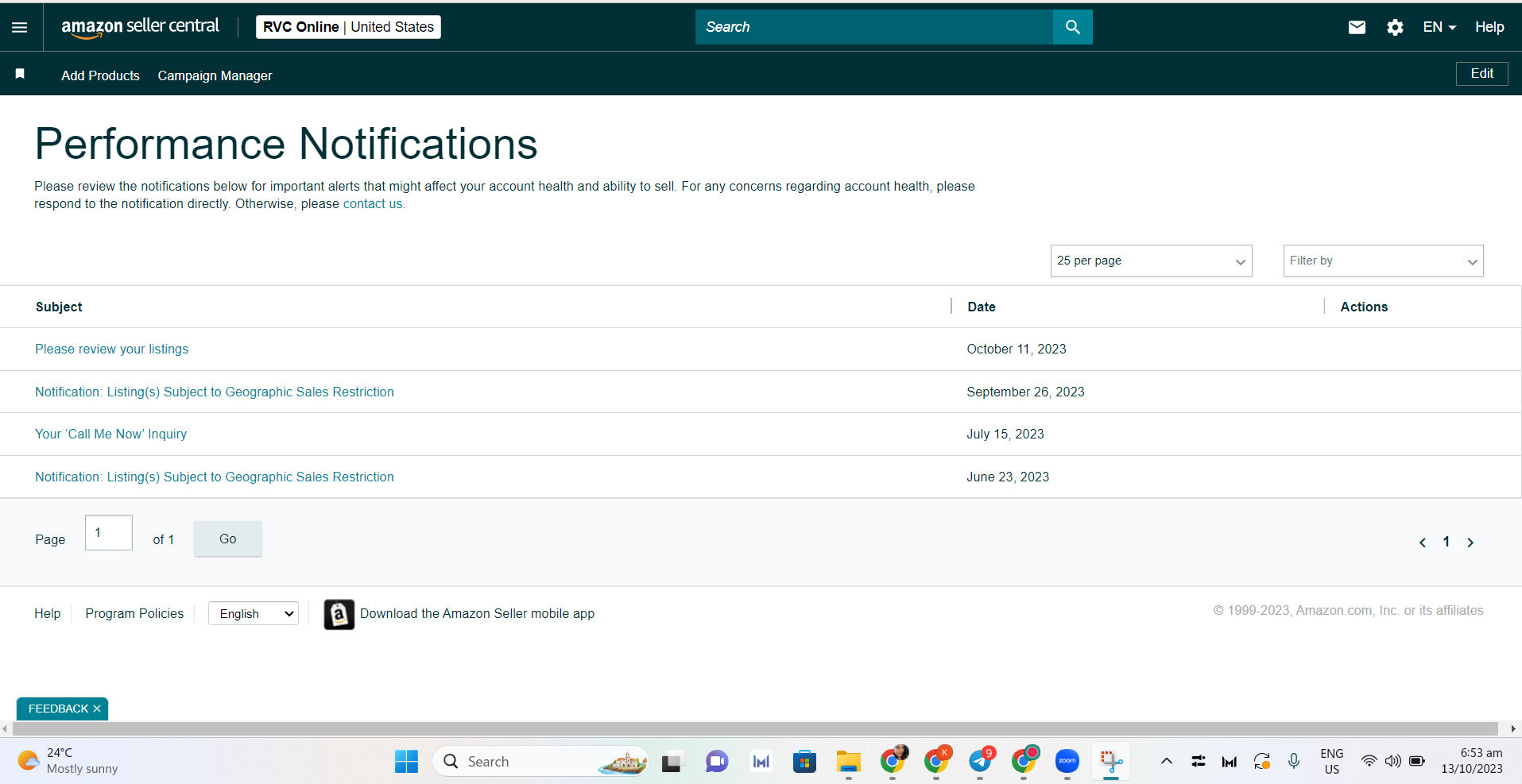Click the horizontal scrollbar

[x=755, y=728]
